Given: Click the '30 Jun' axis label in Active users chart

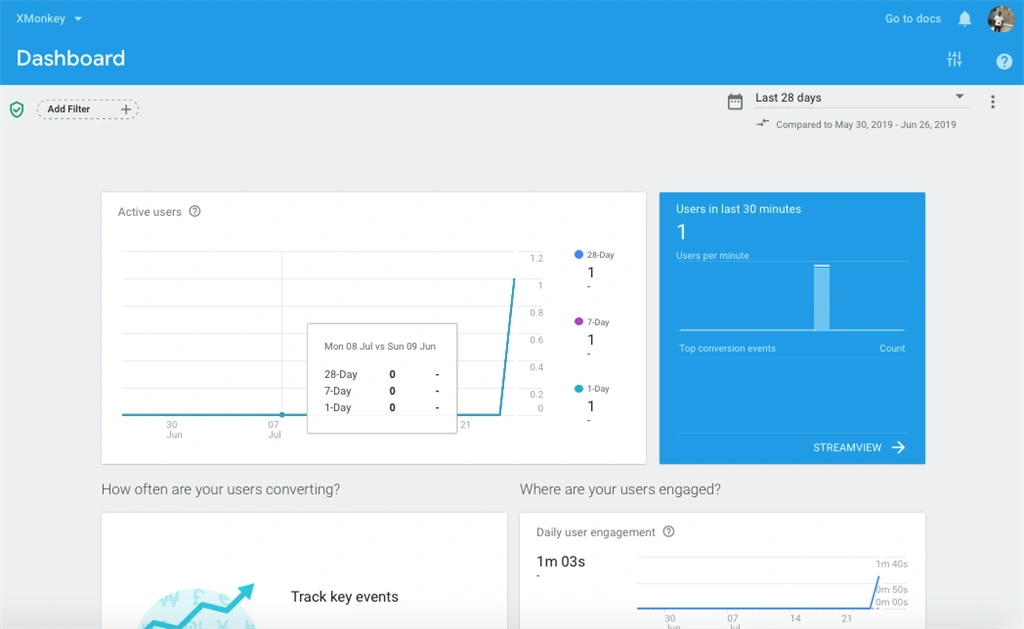Looking at the screenshot, I should [172, 429].
